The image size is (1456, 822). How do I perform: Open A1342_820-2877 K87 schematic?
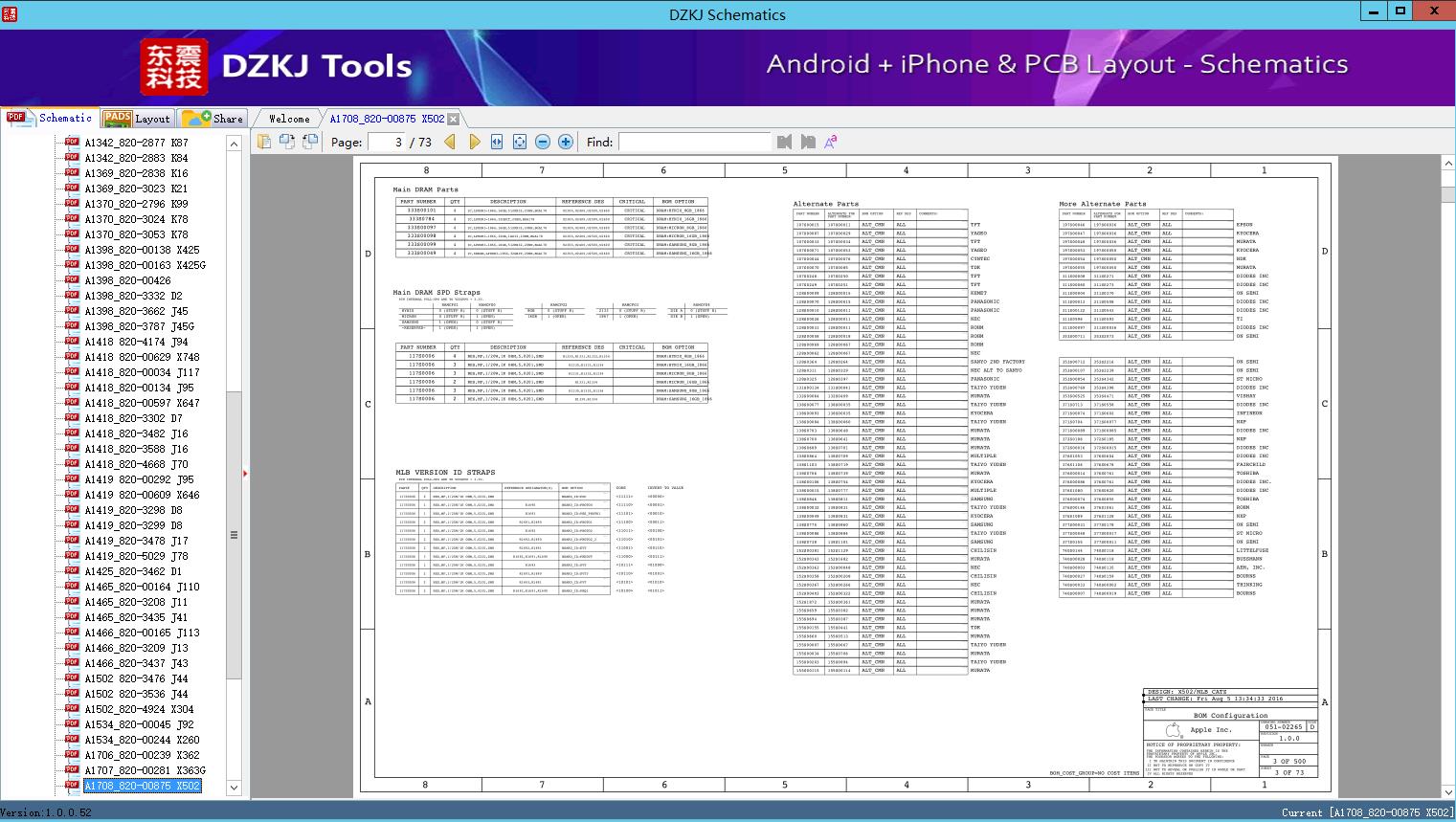(x=136, y=143)
